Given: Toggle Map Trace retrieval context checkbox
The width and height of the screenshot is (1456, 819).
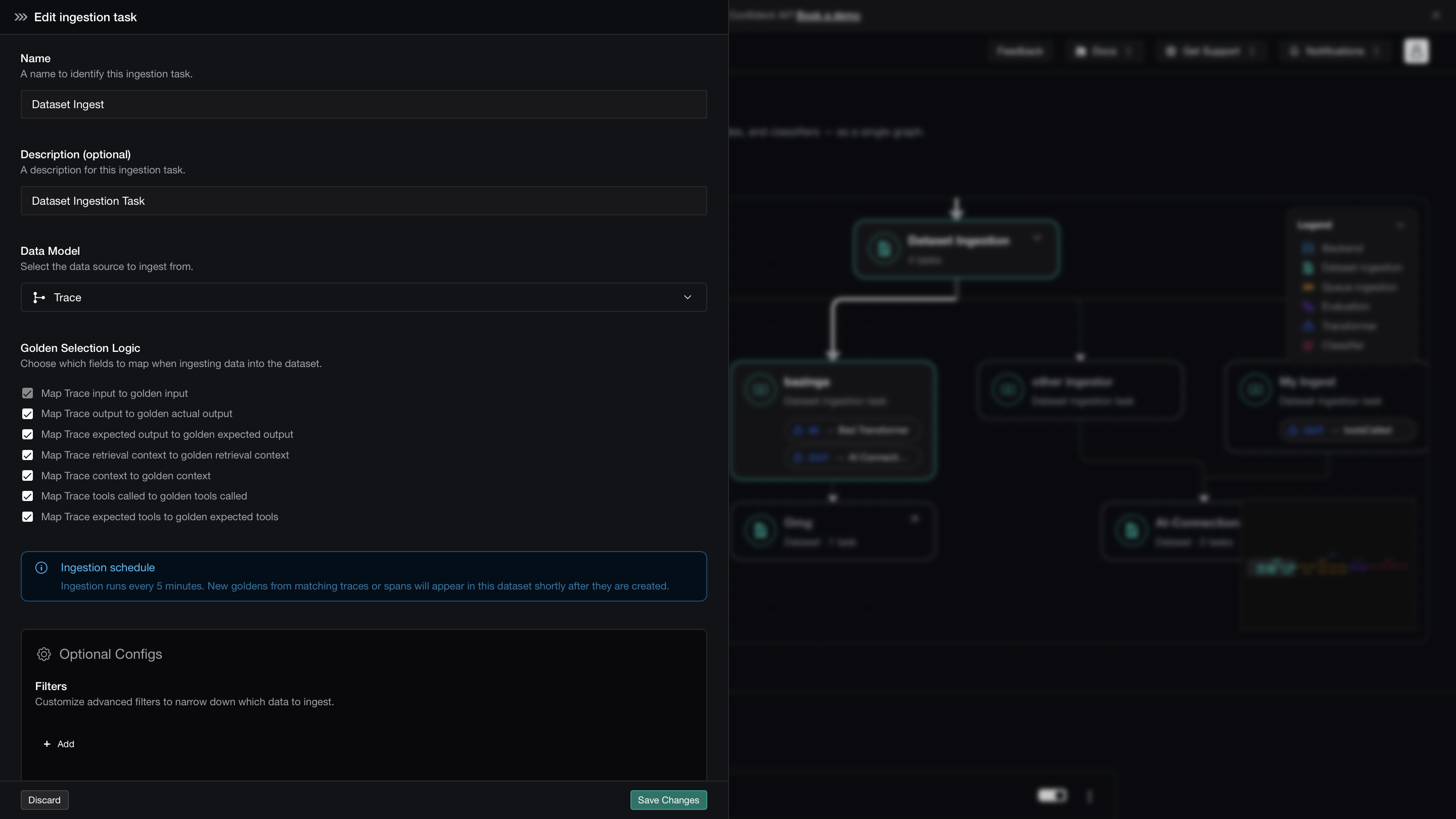Looking at the screenshot, I should 27,455.
